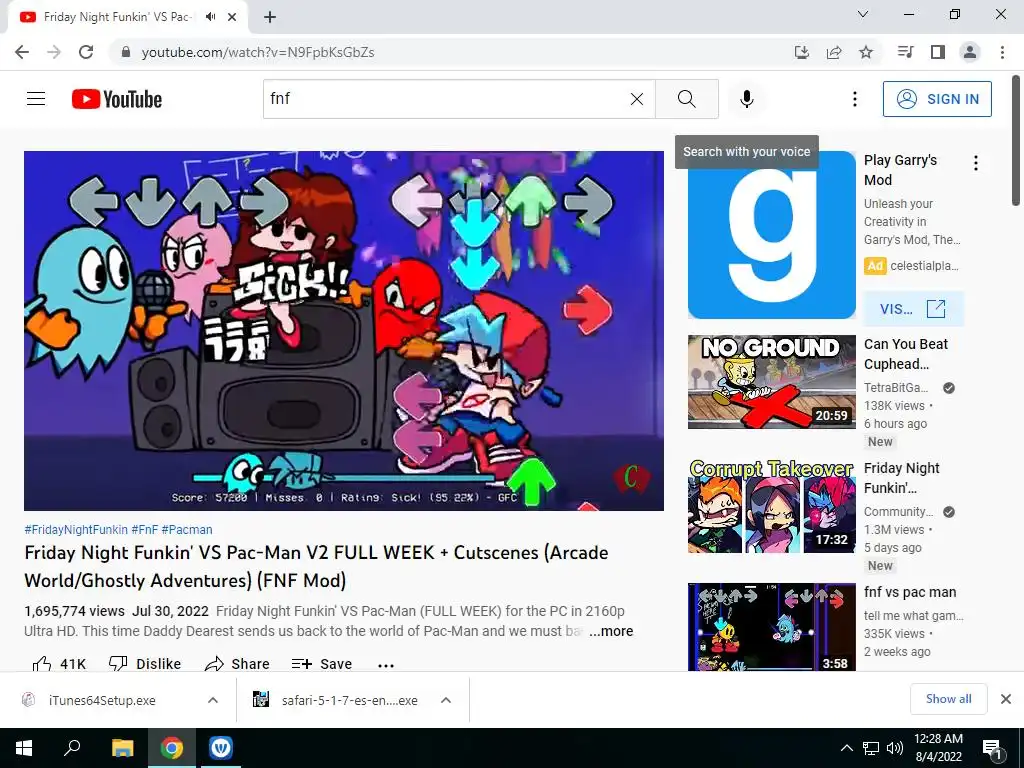
Task: Open Friday Night Funkin' Community video title
Action: [x=901, y=478]
